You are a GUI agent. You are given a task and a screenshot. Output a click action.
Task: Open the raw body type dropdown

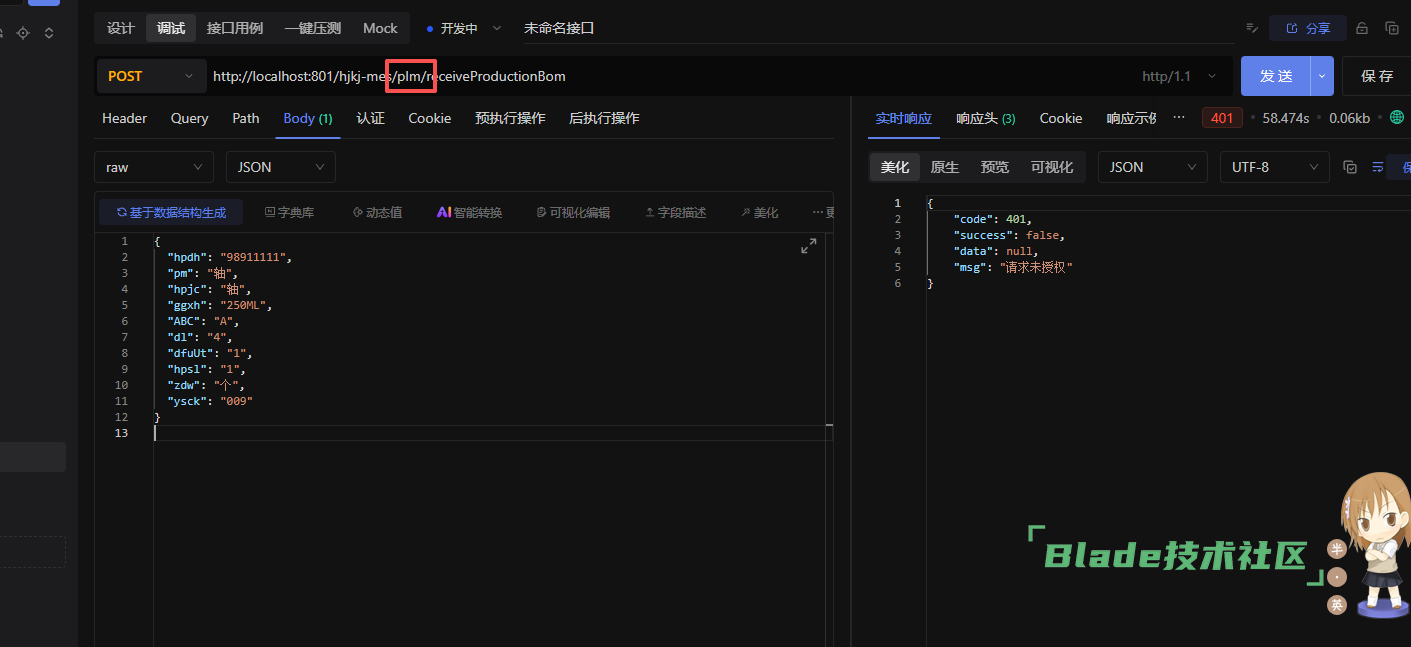pyautogui.click(x=153, y=167)
